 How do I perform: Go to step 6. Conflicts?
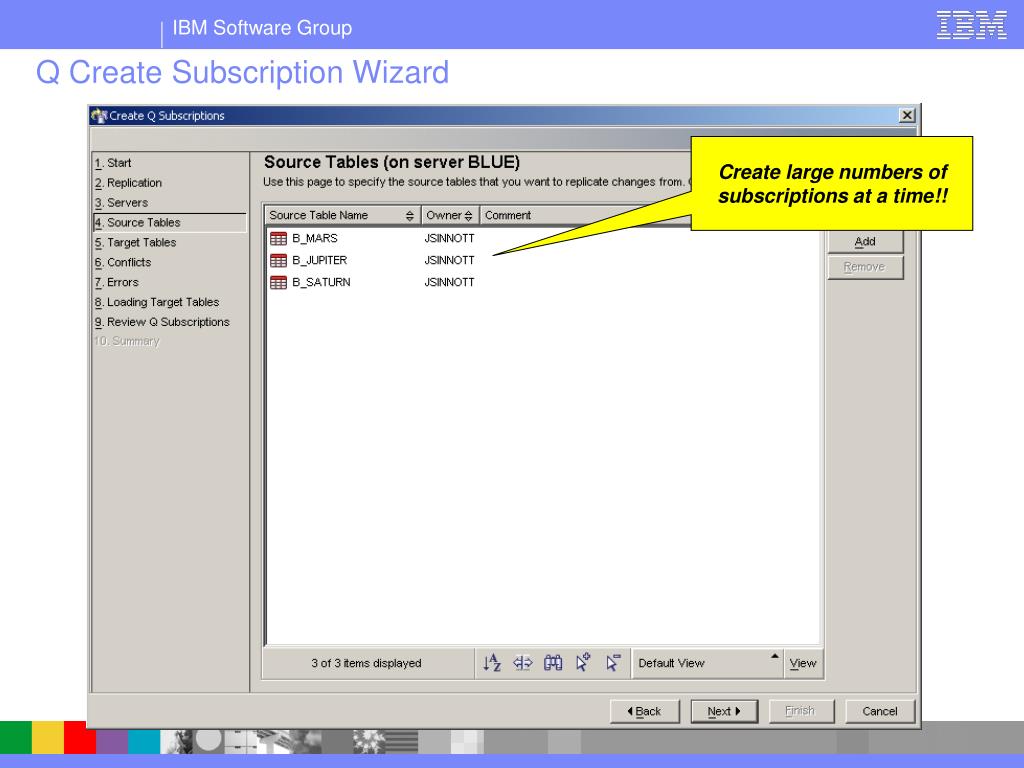pyautogui.click(x=123, y=263)
